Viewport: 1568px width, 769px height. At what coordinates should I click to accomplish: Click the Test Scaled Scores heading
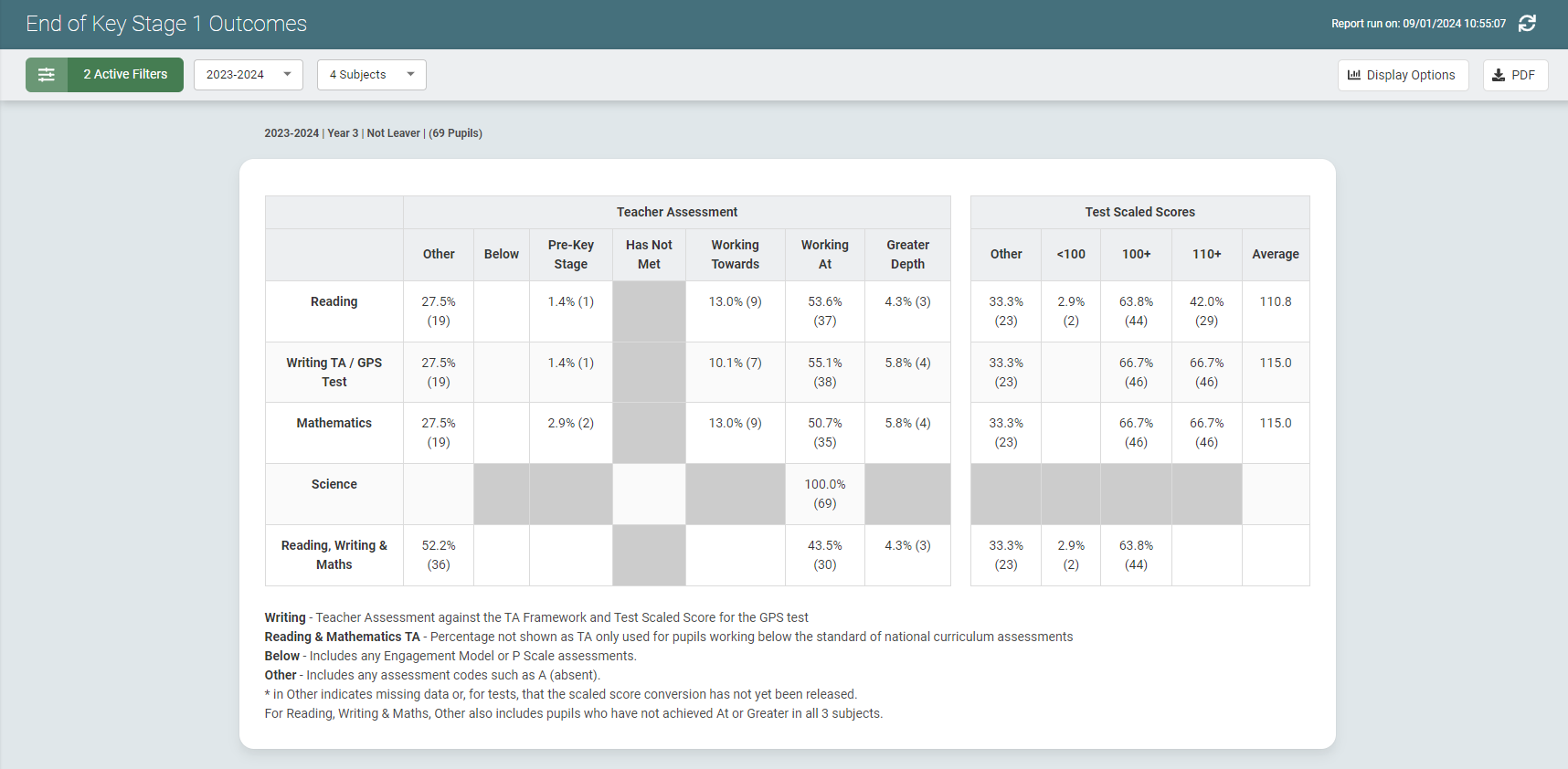pyautogui.click(x=1139, y=212)
